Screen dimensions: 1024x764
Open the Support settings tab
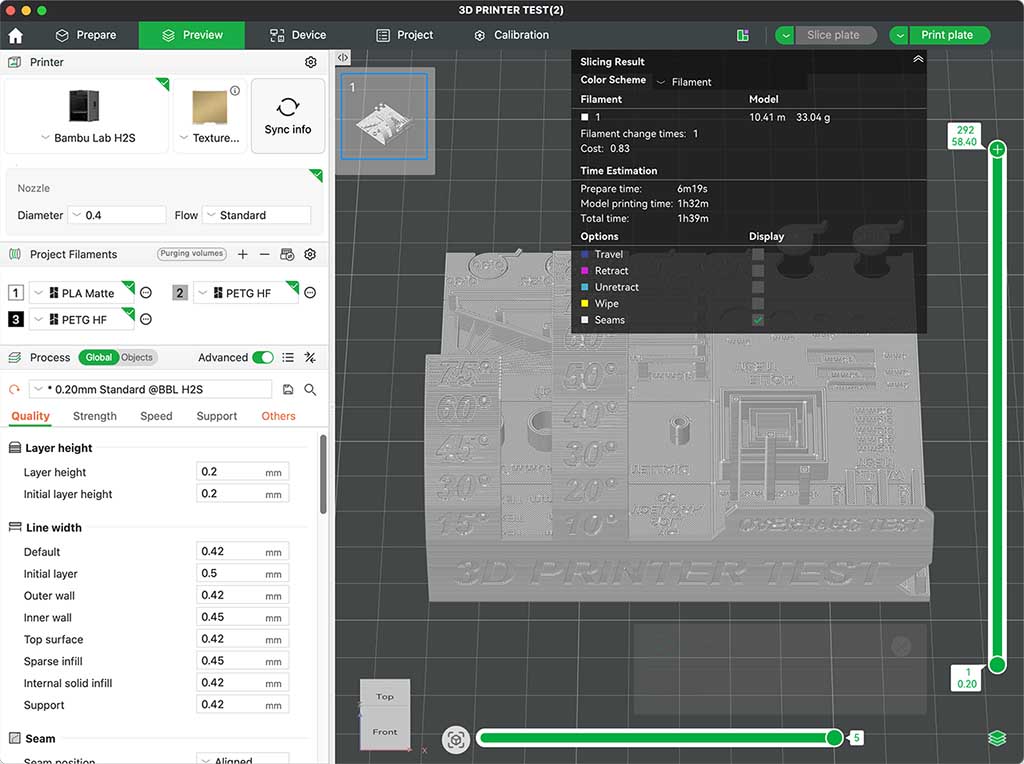coord(217,416)
